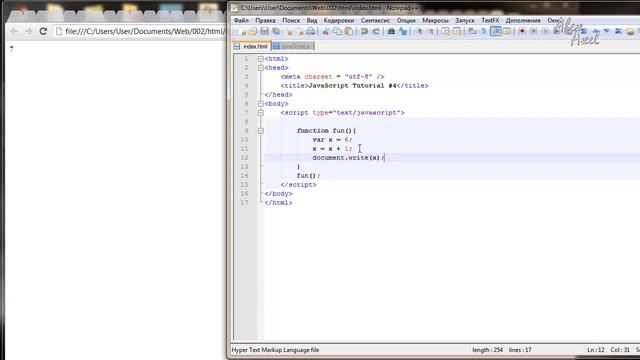This screenshot has width=640, height=360.
Task: Toggle word wrap in the toolbar
Action: click(x=472, y=31)
